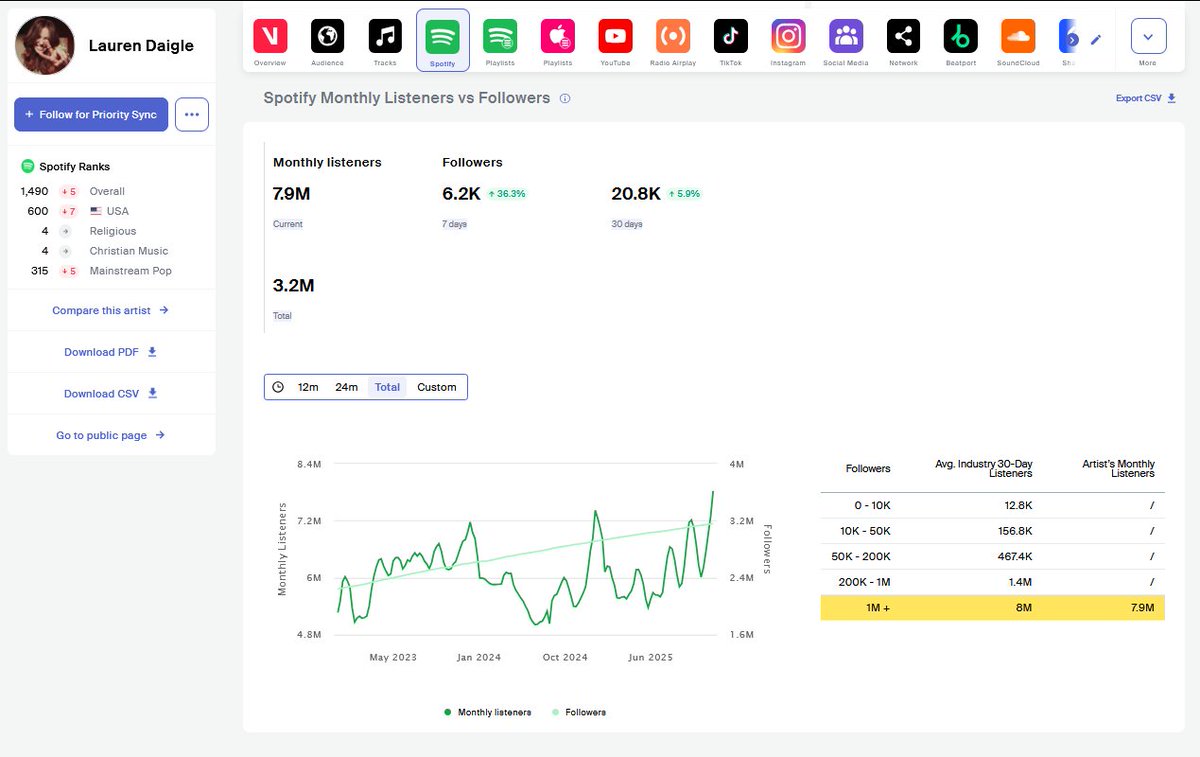Click the Lauren Daigle artist name
Image resolution: width=1200 pixels, height=757 pixels.
tap(141, 46)
